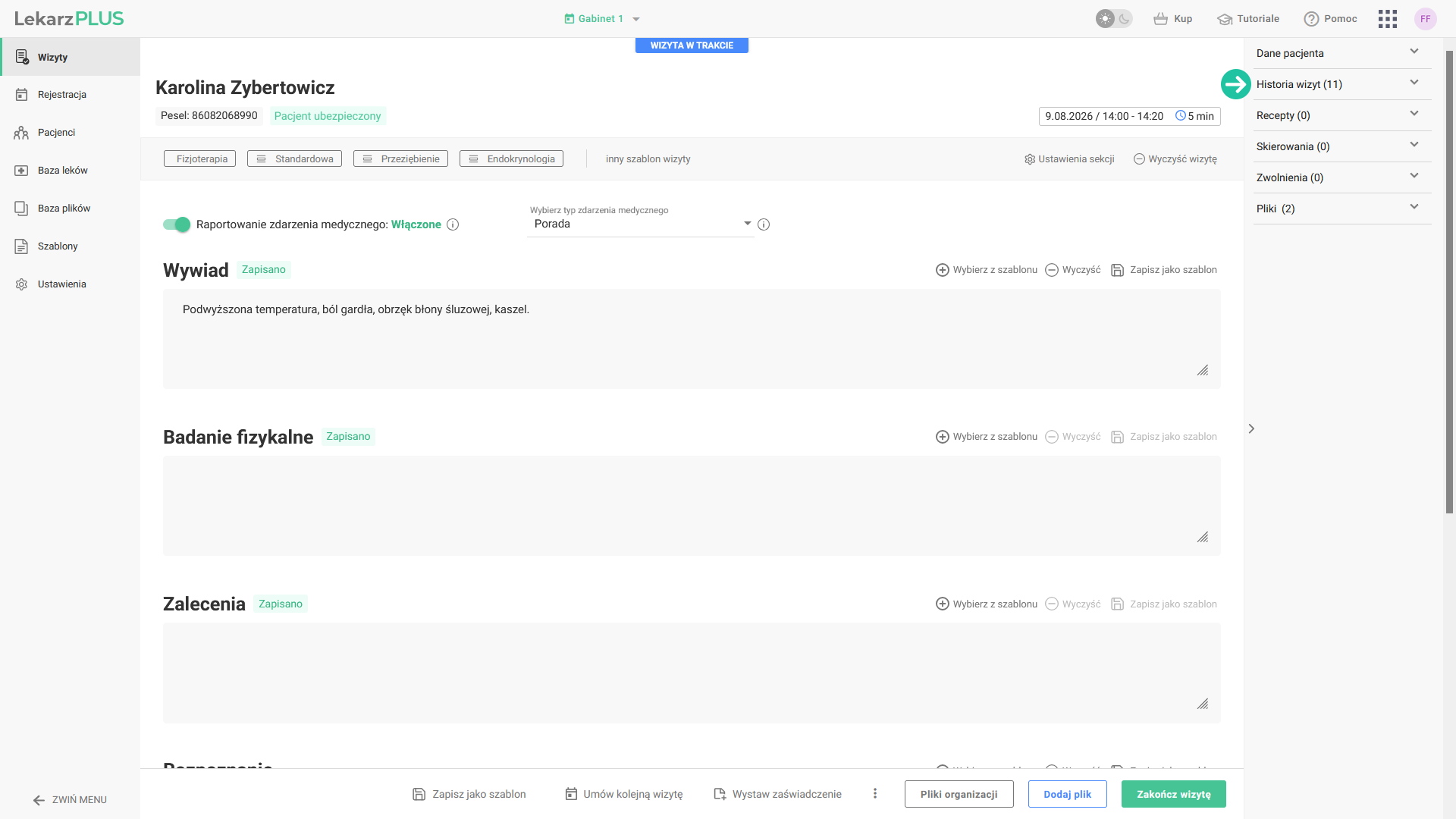Click the Wizyty sidebar icon
1456x819 pixels.
pos(22,57)
